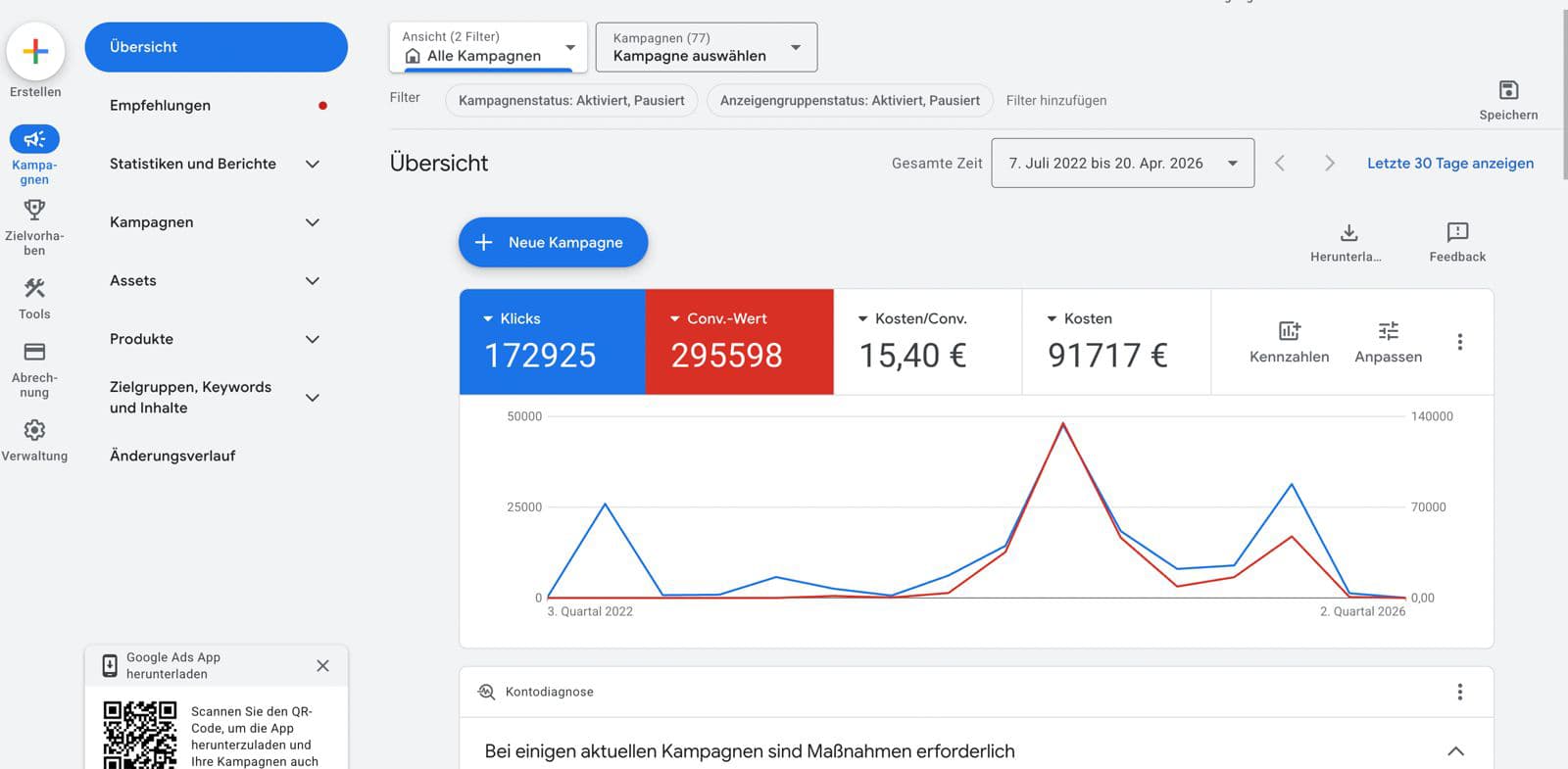Open the Feedback icon

coord(1457,232)
